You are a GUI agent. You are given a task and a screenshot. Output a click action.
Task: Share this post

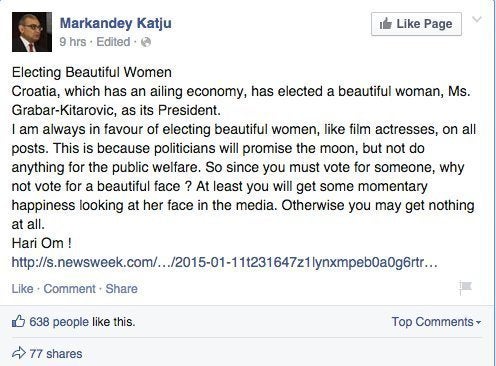(x=121, y=289)
